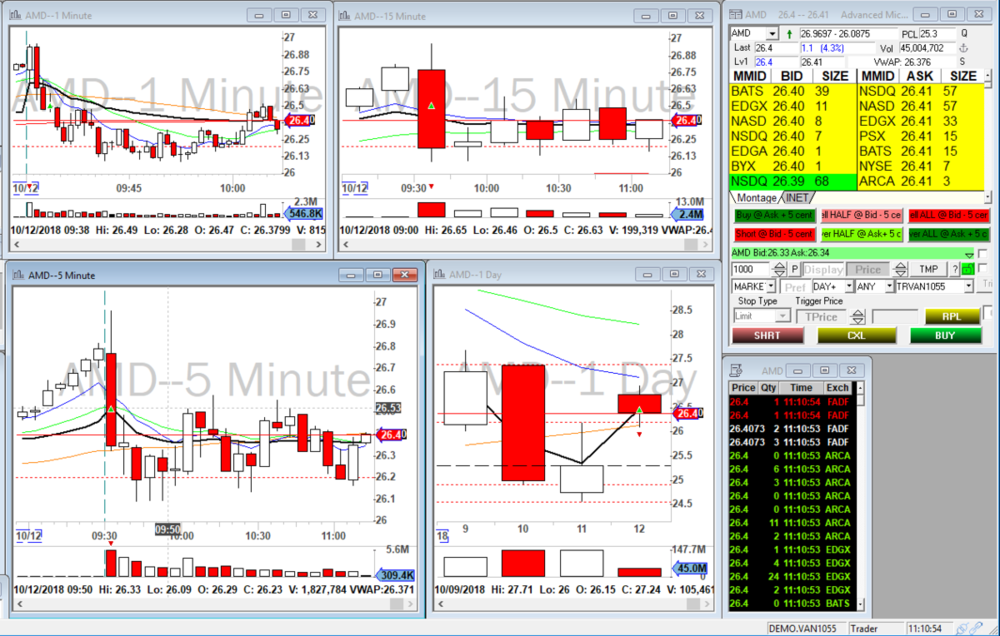Select the Montage tab
The image size is (1000, 636).
[758, 197]
